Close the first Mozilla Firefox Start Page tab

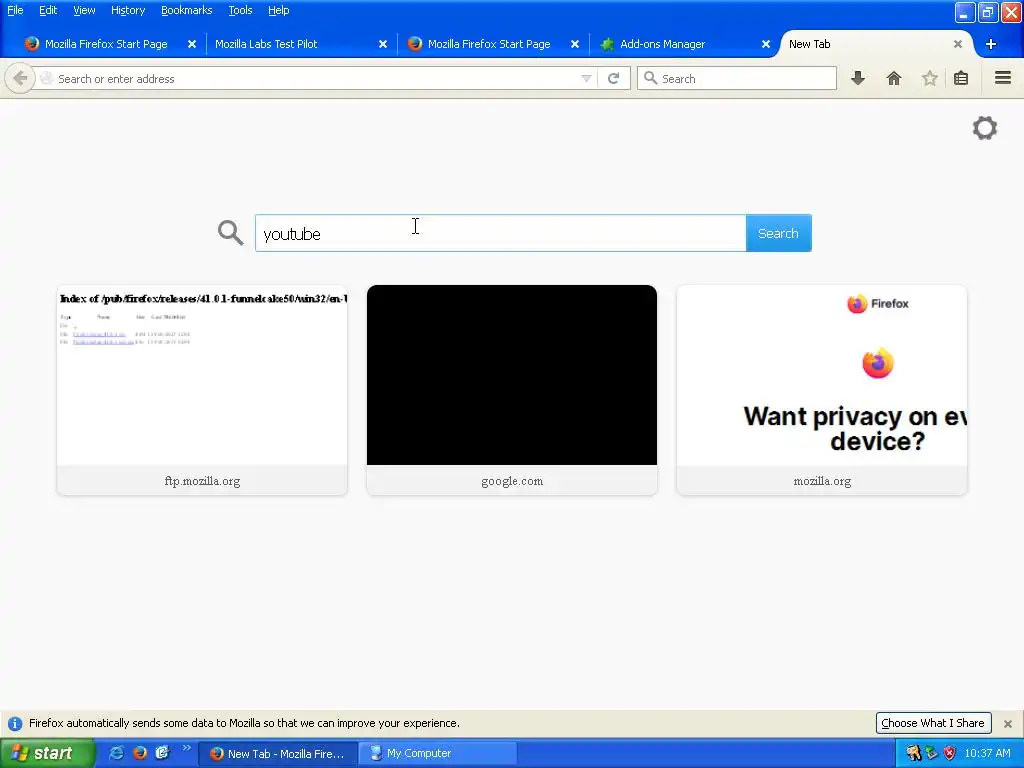191,44
